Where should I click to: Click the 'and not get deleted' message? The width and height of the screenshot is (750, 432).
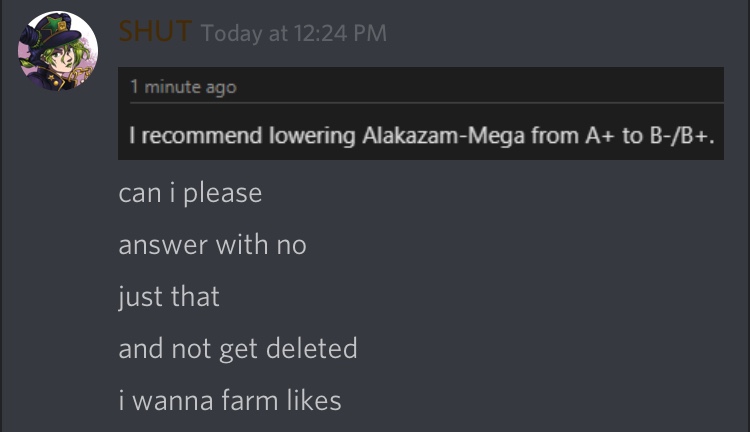pyautogui.click(x=237, y=349)
